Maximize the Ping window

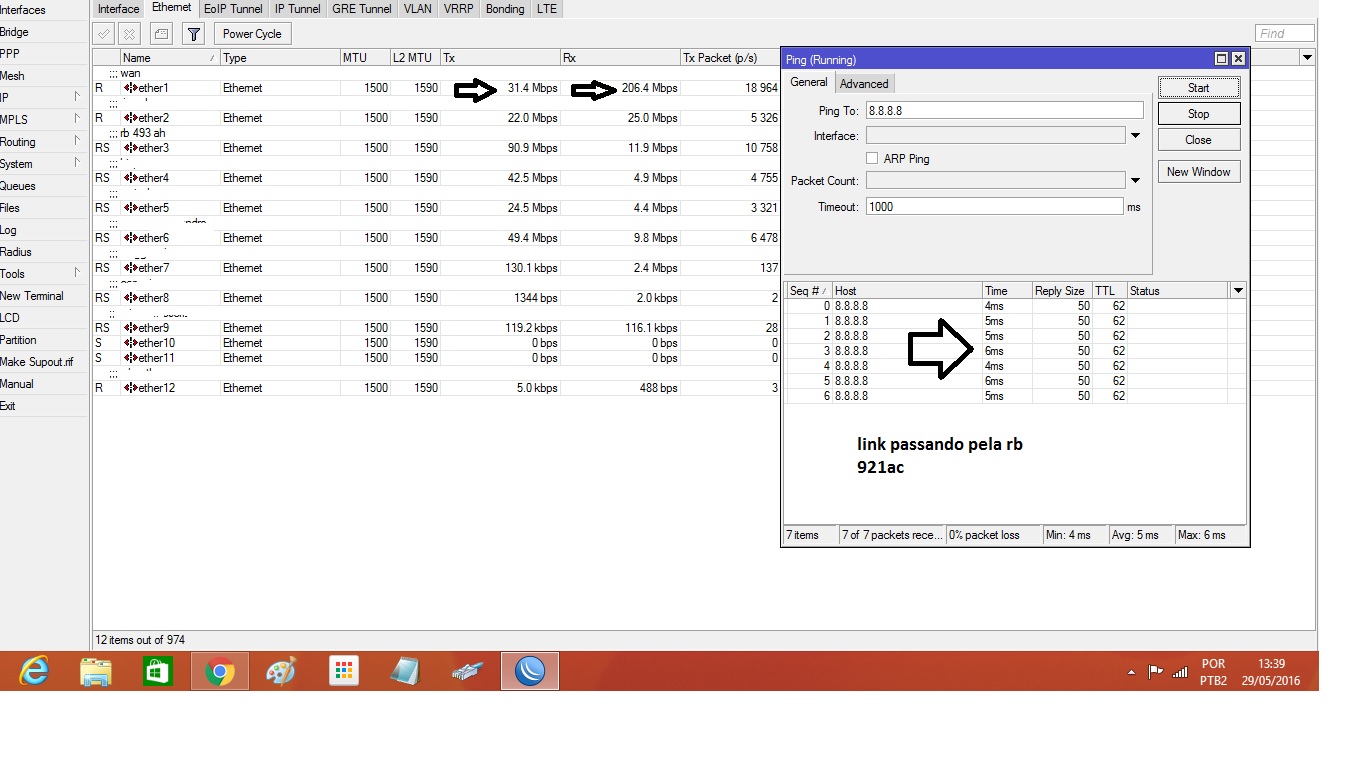tap(1221, 59)
